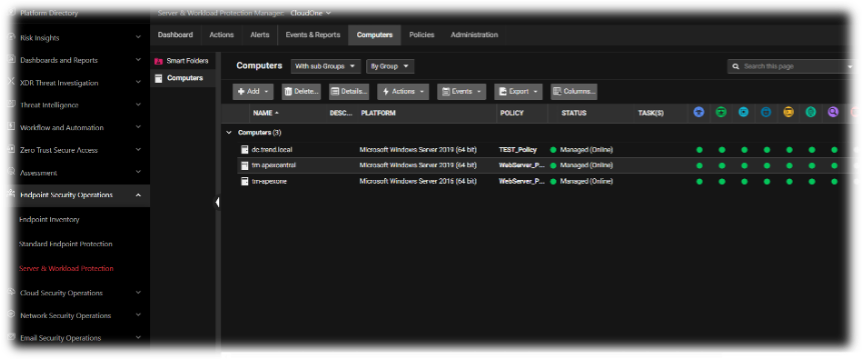Click dc.trend.local's green dot under the blue column icon
Image resolution: width=863 pixels, height=360 pixels.
pyautogui.click(x=700, y=150)
